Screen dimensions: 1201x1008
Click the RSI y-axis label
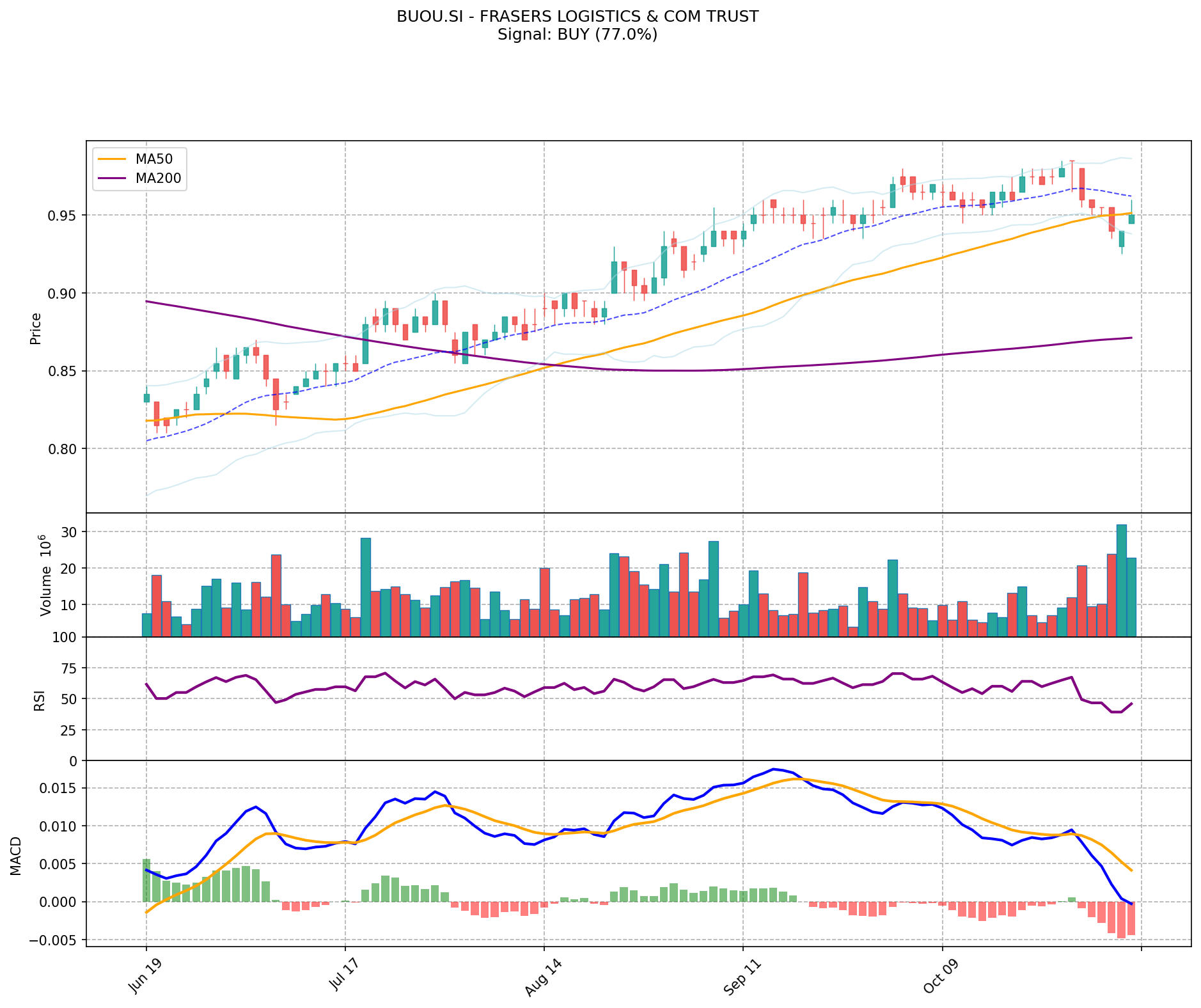(x=40, y=700)
